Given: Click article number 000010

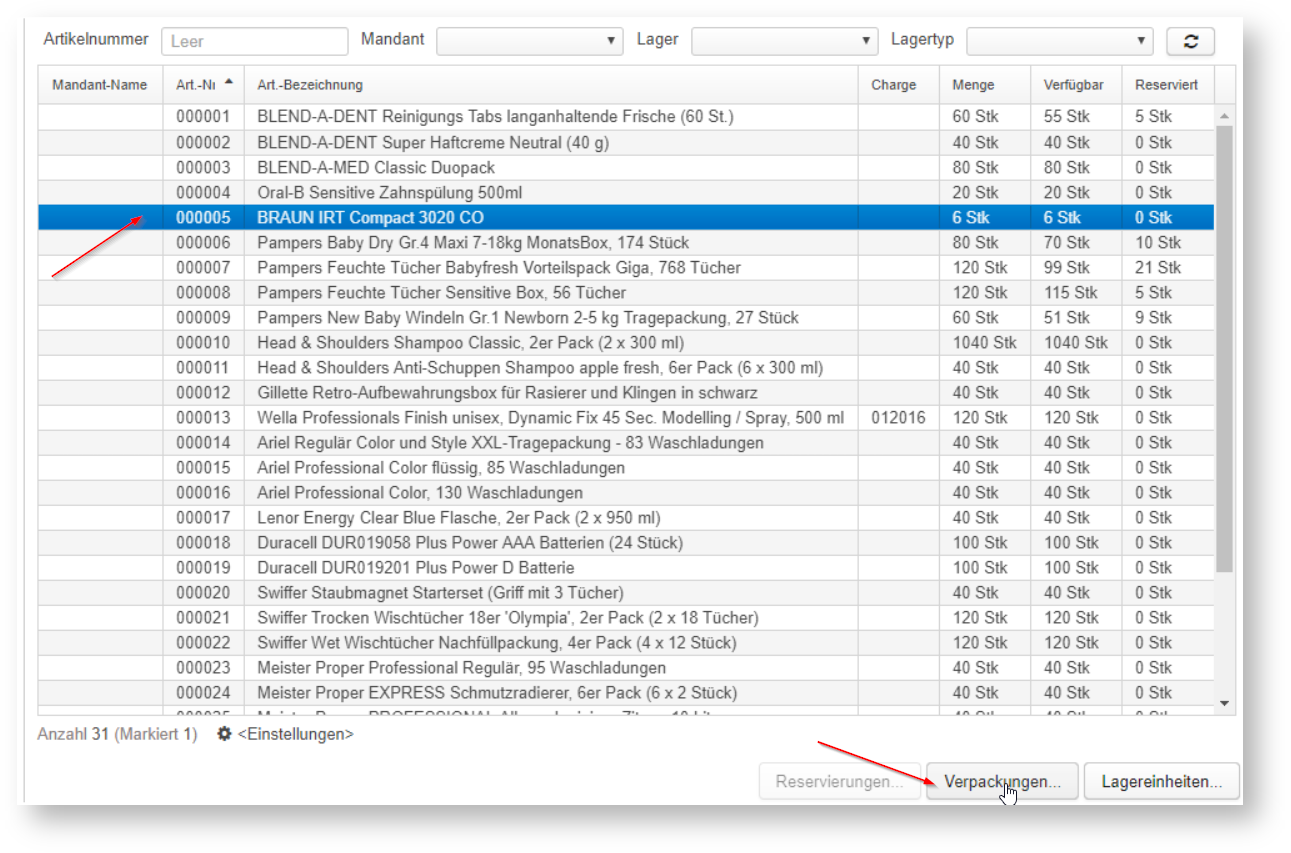Looking at the screenshot, I should pos(203,342).
